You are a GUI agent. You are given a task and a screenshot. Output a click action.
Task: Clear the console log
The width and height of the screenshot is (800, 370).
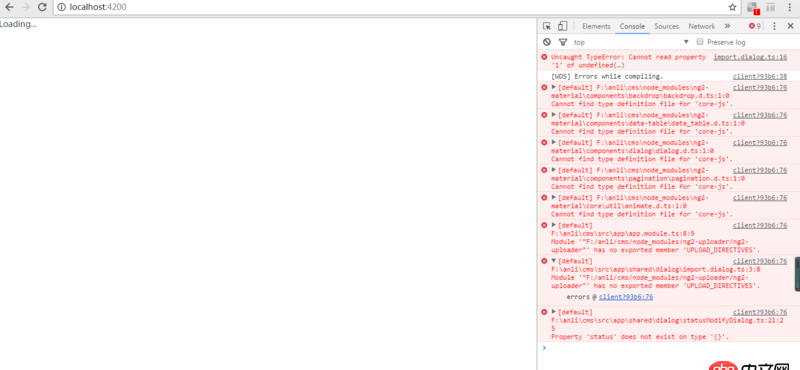tap(547, 42)
